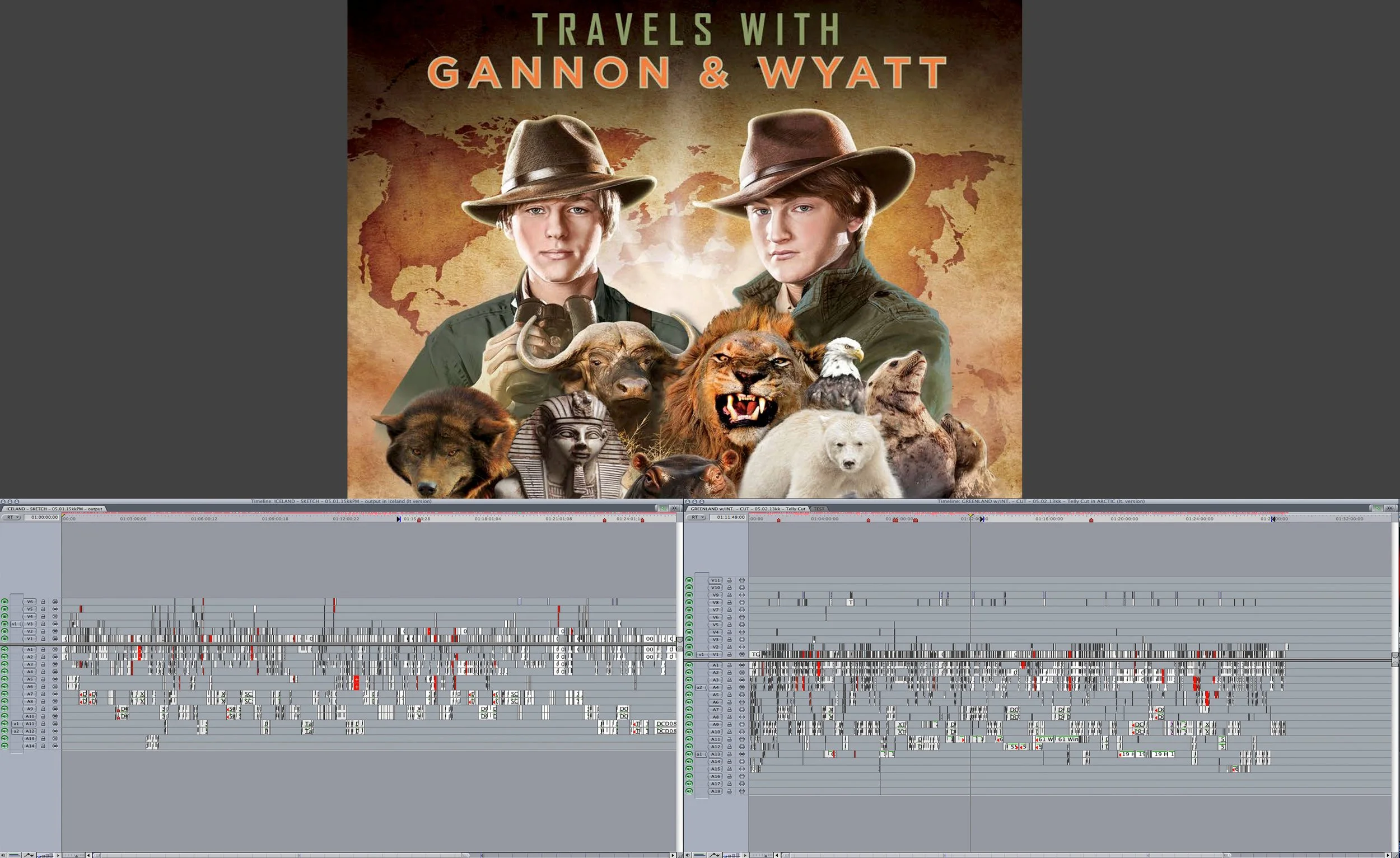
Task: Switch to the TEST sequence tab
Action: (x=819, y=509)
